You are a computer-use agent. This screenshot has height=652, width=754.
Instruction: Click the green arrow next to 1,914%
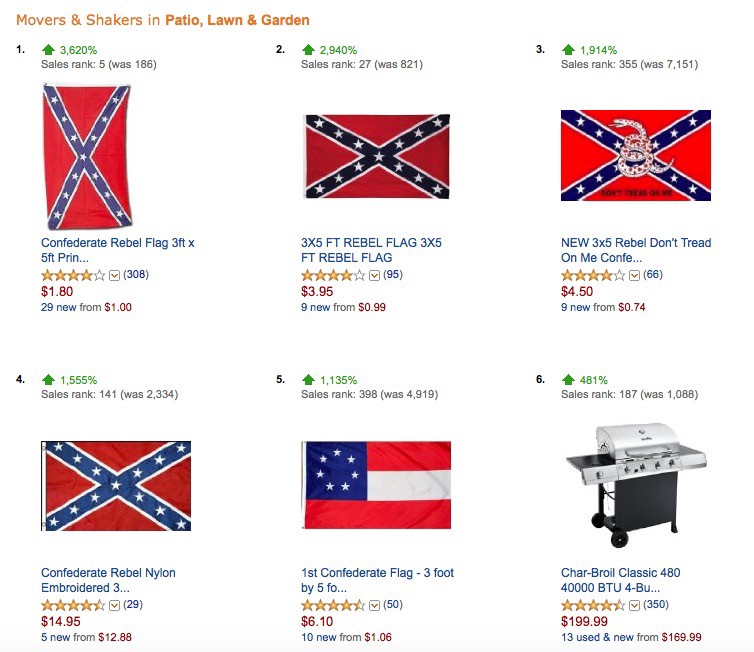click(x=568, y=50)
